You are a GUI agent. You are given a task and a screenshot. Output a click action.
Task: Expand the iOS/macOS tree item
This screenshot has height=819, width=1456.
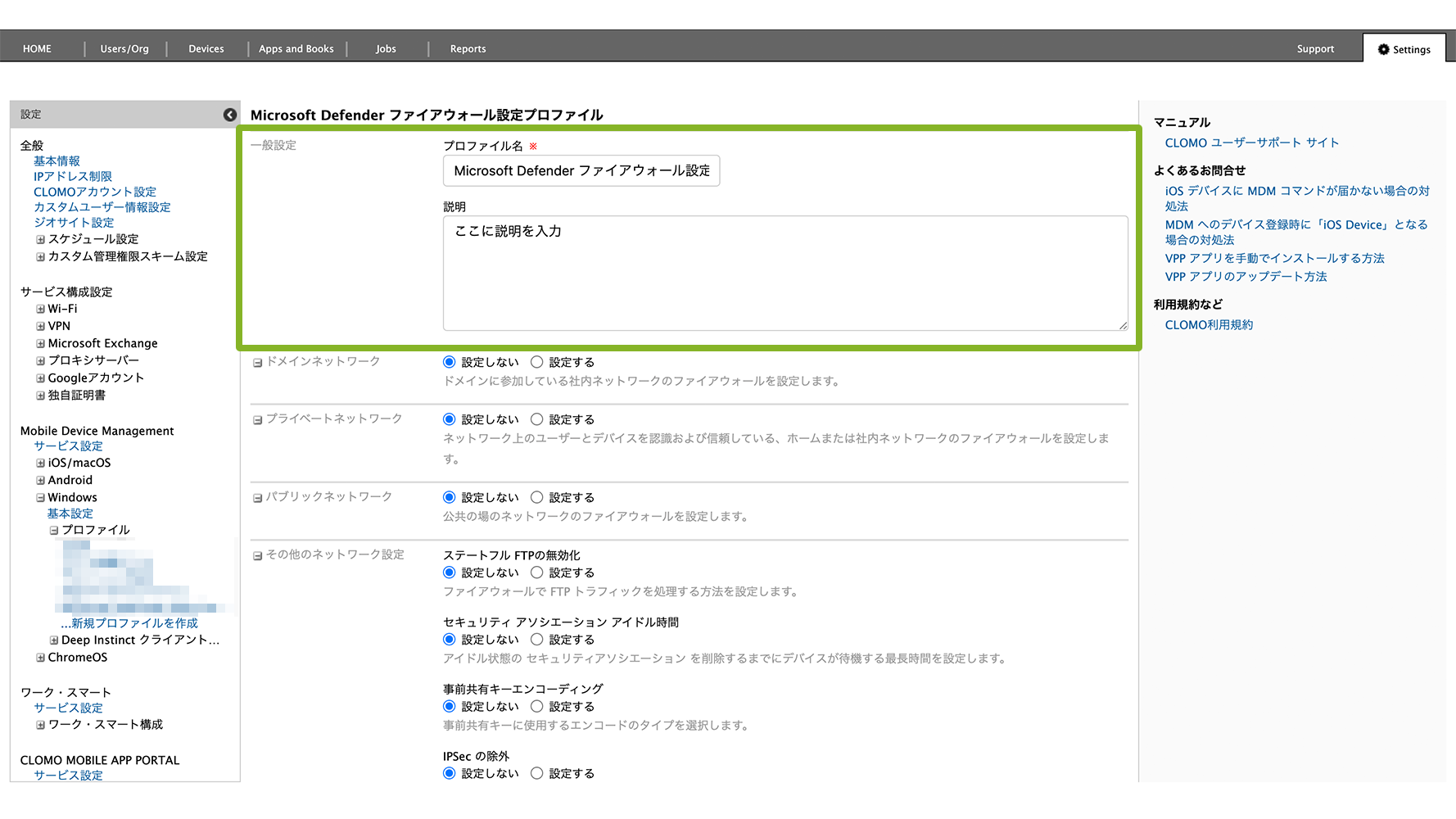tap(40, 463)
